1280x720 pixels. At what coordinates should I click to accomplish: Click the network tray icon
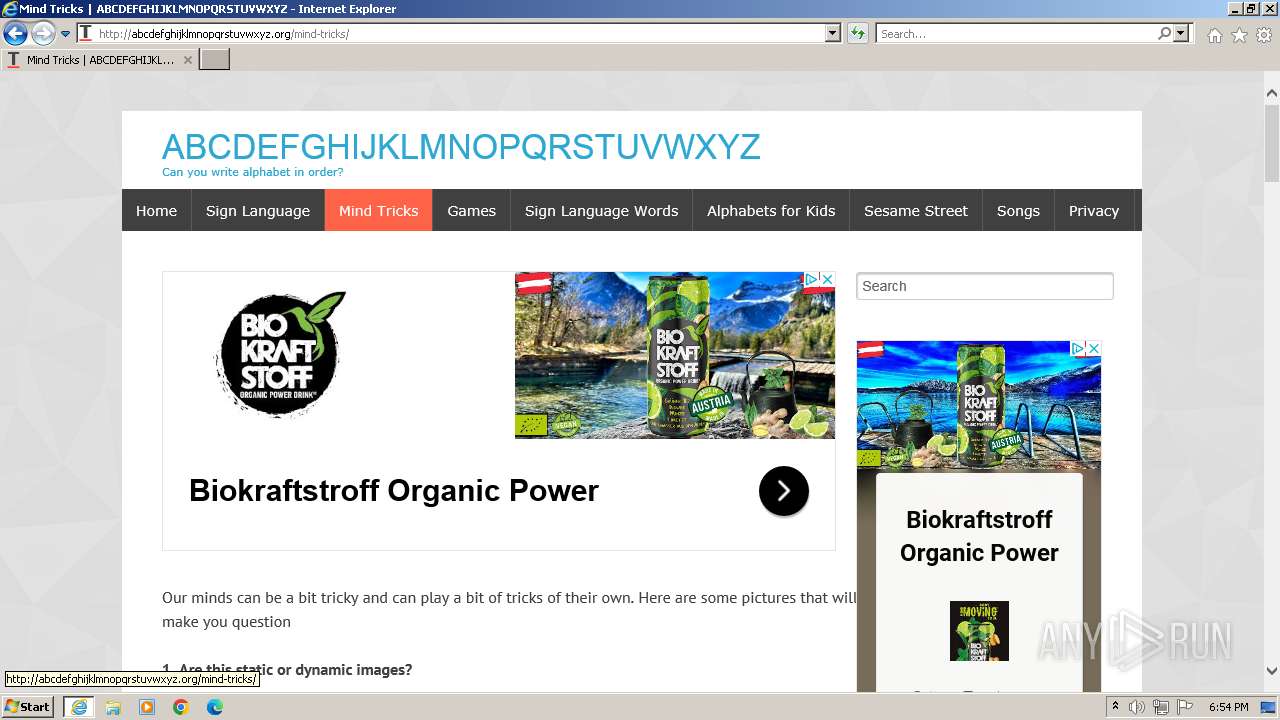point(1161,707)
